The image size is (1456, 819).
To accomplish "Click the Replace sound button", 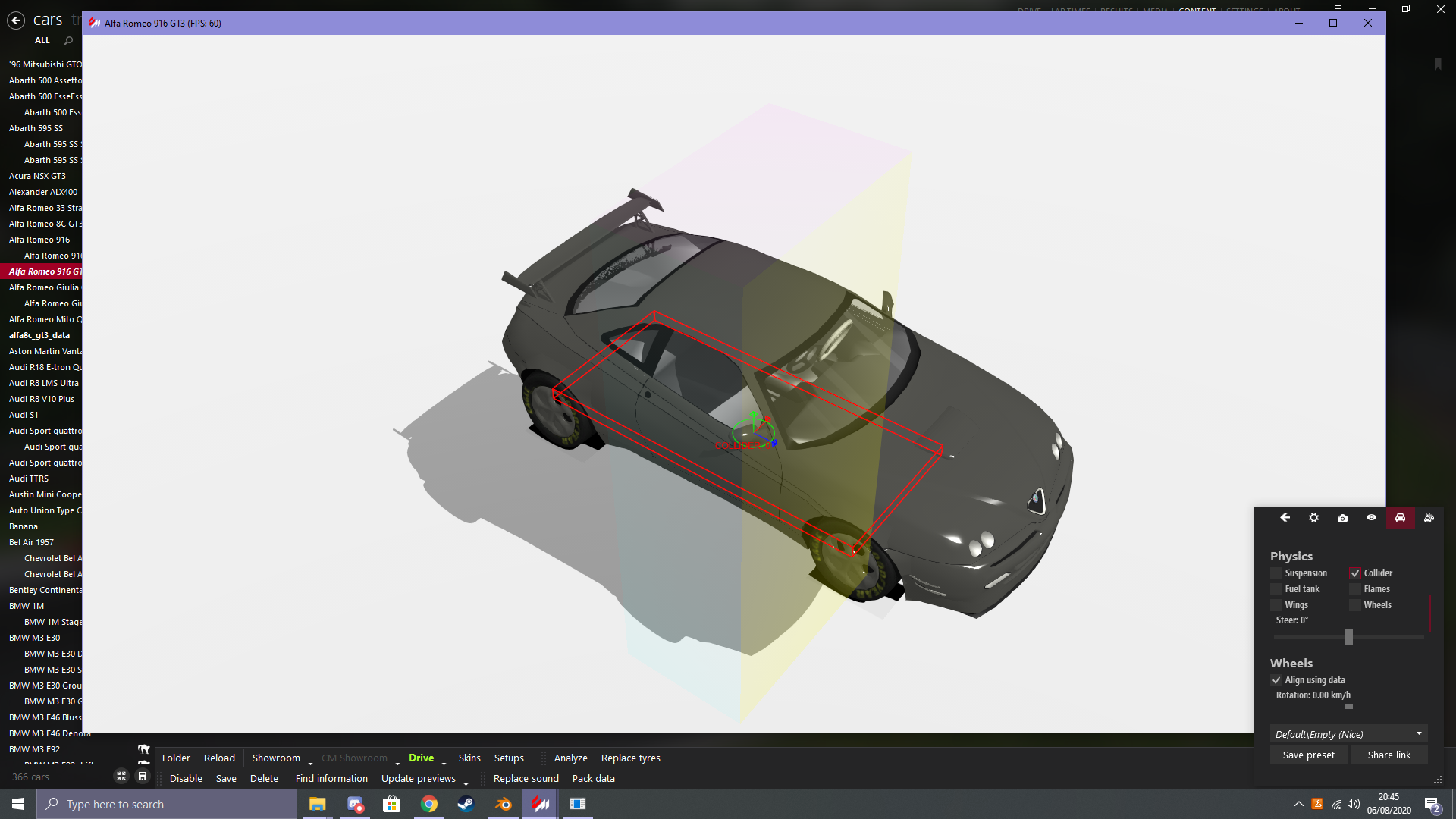I will (x=526, y=779).
